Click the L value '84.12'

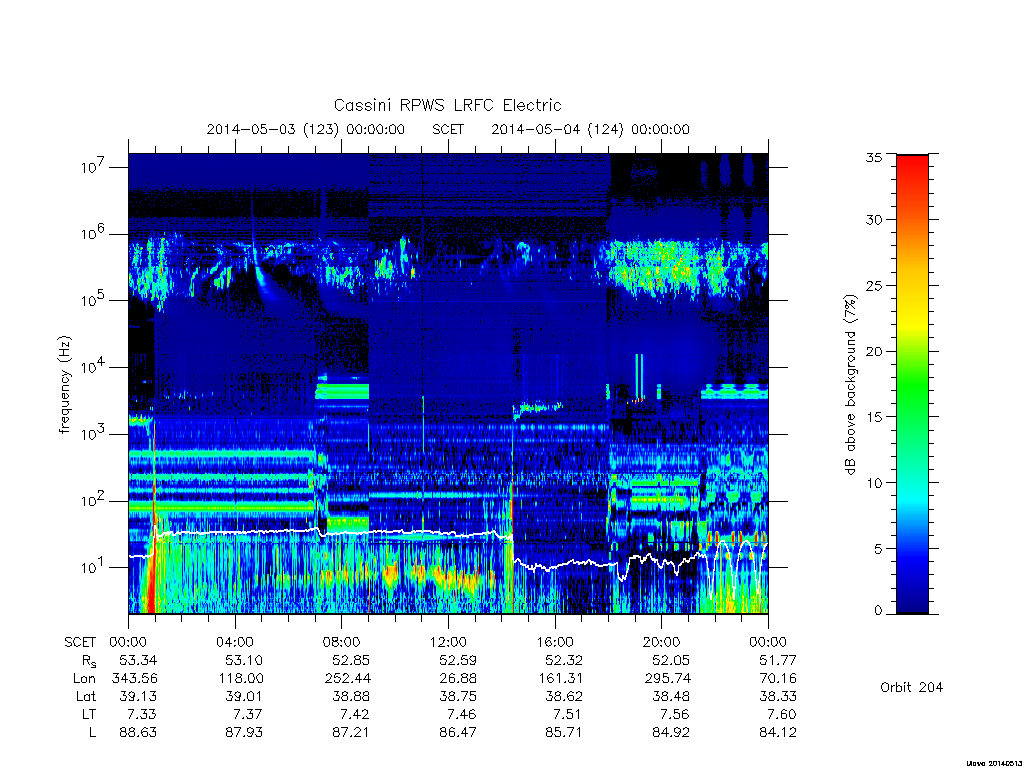(778, 733)
